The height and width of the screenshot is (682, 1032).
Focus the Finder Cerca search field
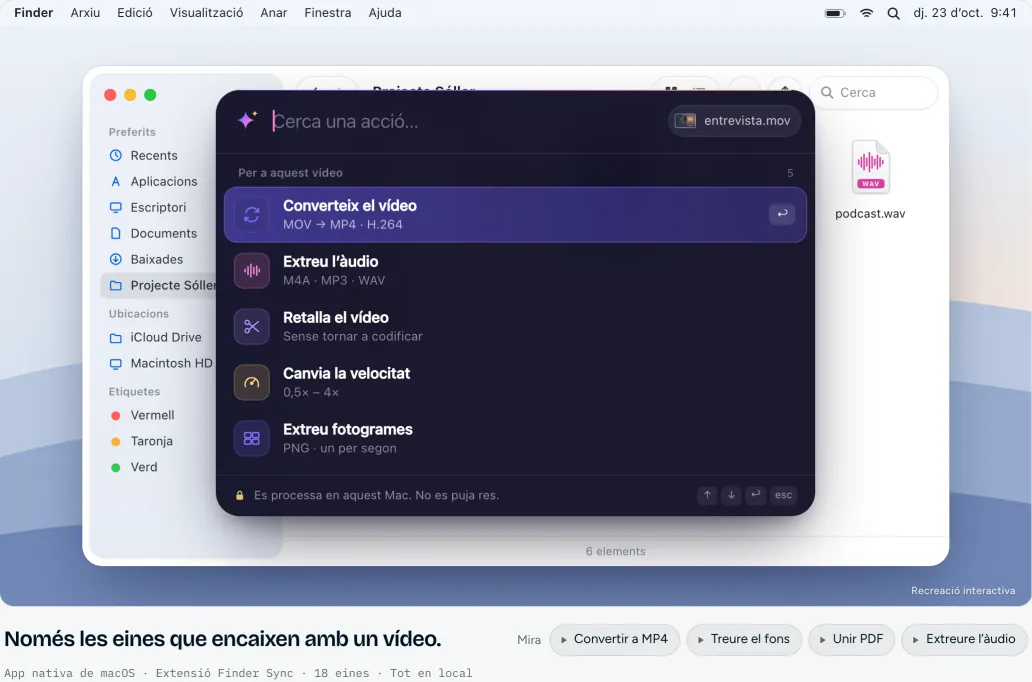tap(873, 93)
